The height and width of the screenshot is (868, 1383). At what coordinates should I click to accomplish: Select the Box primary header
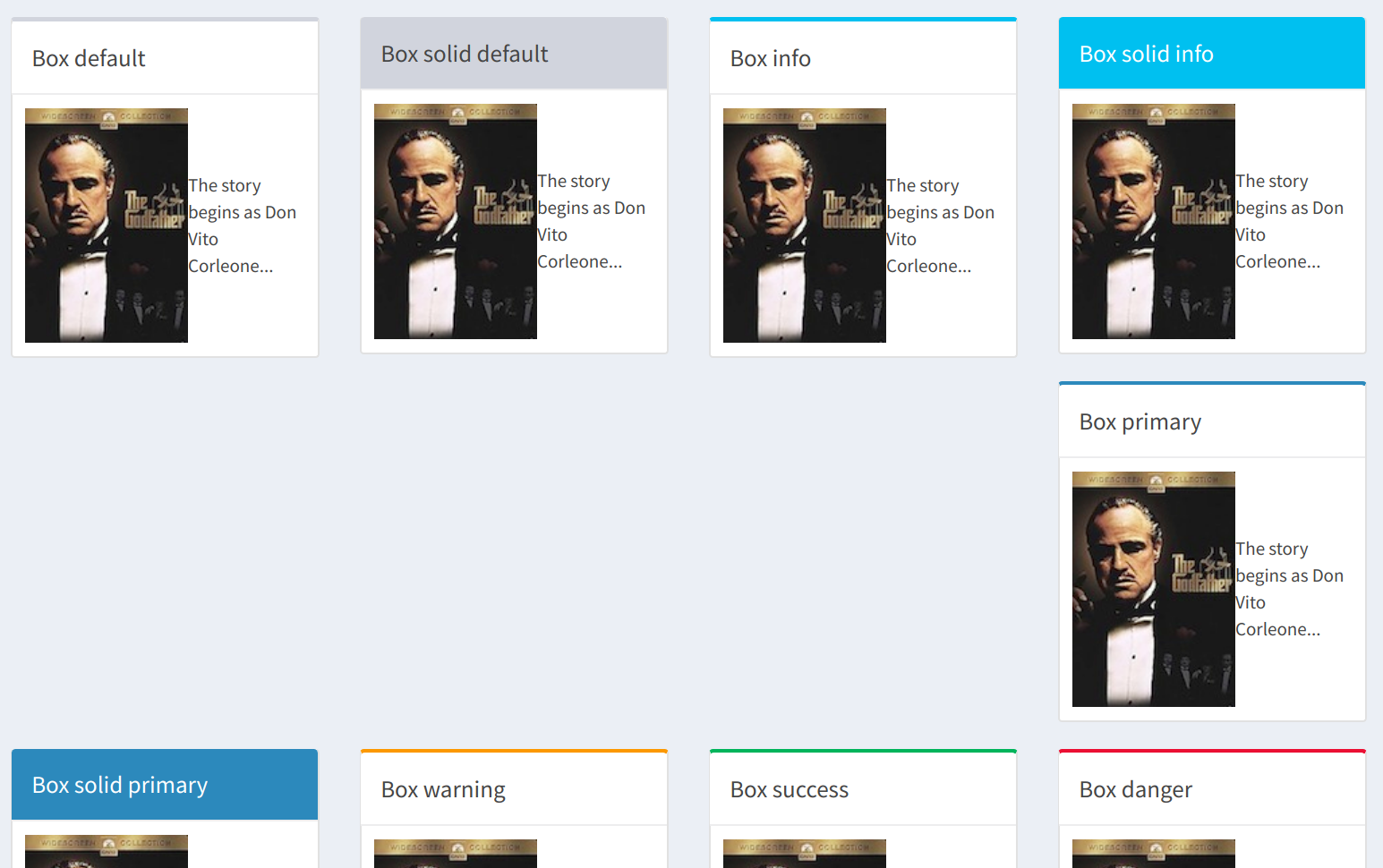click(x=1140, y=421)
